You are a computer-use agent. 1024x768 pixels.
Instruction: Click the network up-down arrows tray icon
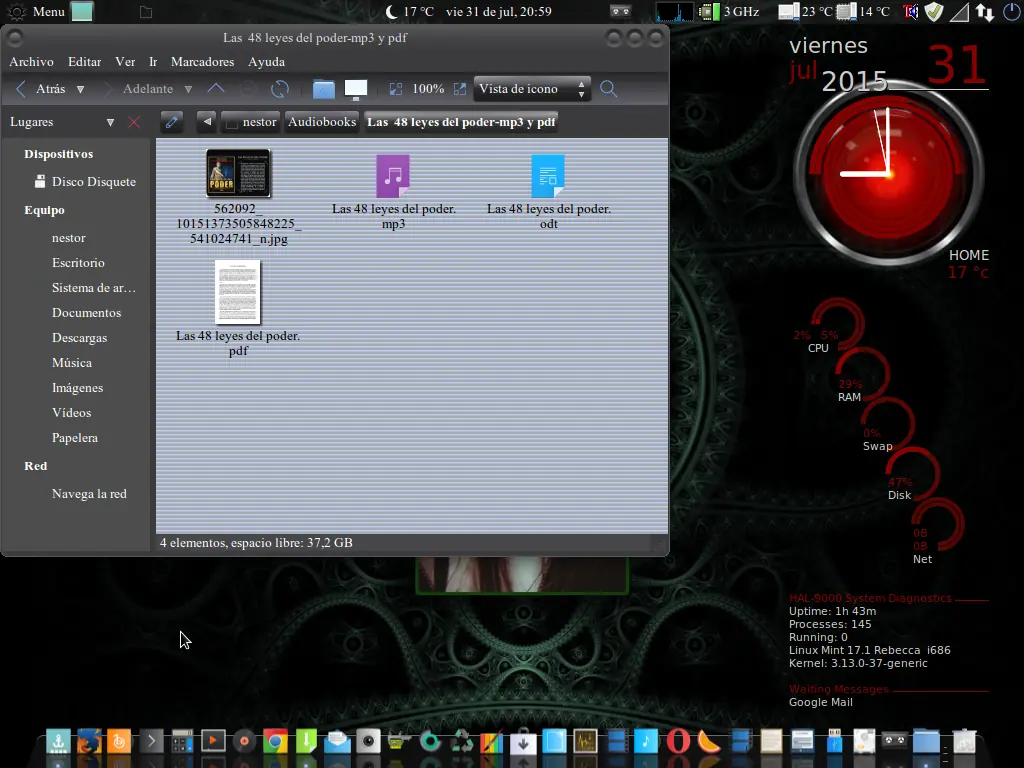[985, 12]
